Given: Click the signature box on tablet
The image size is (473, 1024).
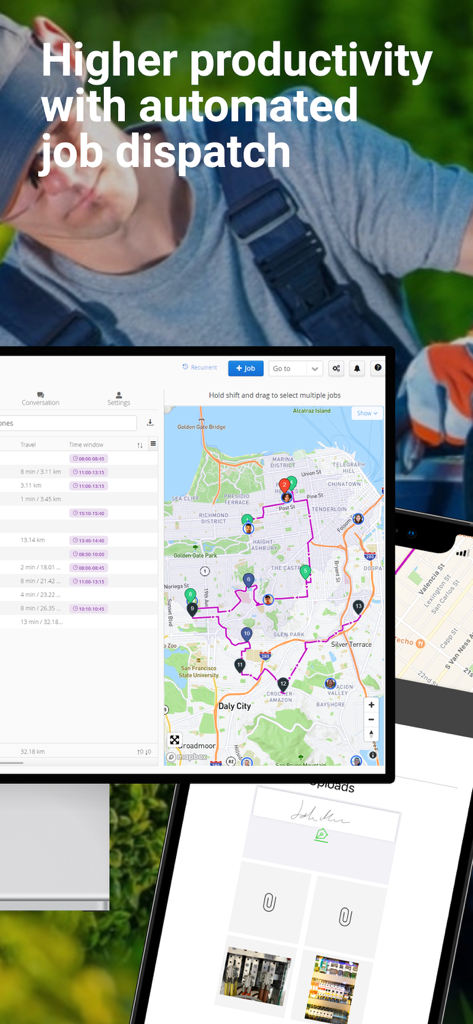Looking at the screenshot, I should pyautogui.click(x=325, y=816).
